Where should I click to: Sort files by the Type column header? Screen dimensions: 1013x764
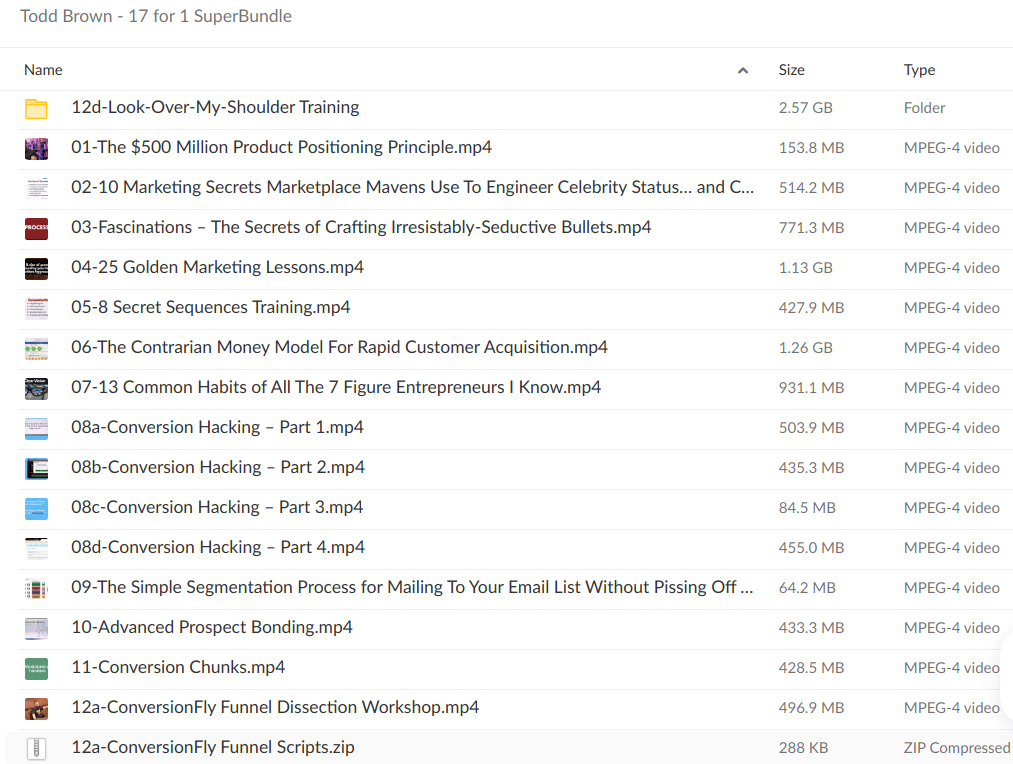pos(919,70)
